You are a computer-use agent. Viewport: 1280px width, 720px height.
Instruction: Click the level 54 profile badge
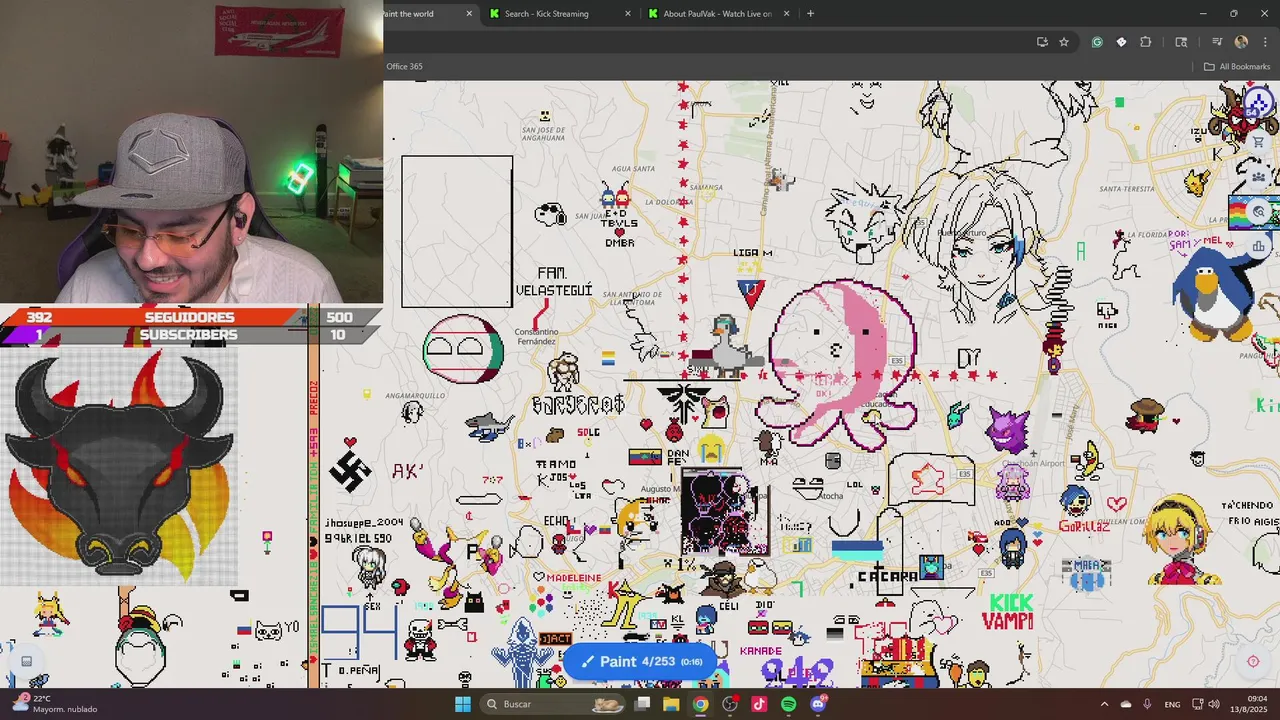pos(1258,102)
